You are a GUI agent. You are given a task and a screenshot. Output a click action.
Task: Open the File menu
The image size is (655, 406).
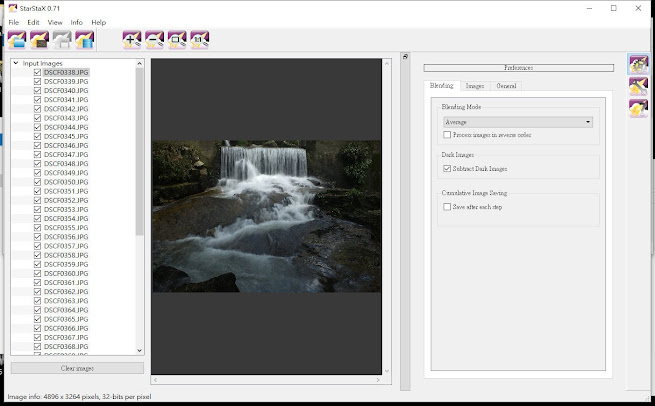pos(14,22)
